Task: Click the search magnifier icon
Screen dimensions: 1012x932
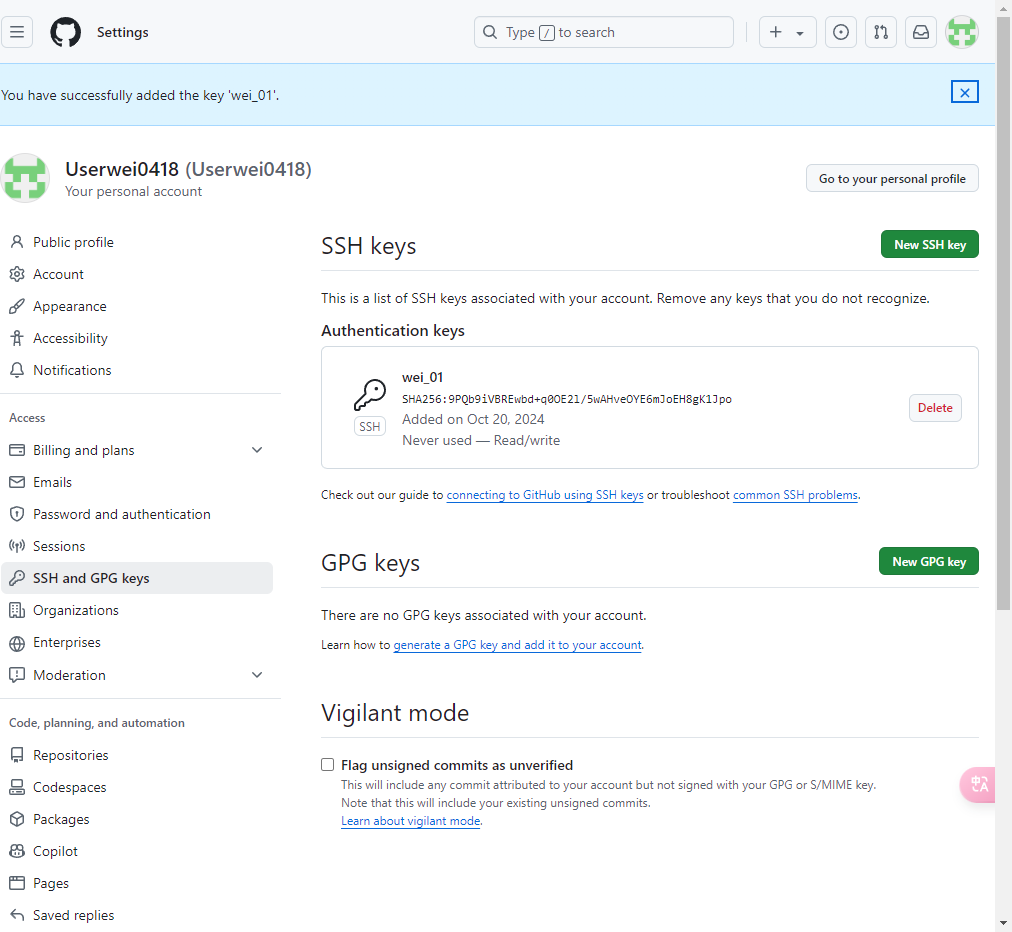Action: (x=490, y=32)
